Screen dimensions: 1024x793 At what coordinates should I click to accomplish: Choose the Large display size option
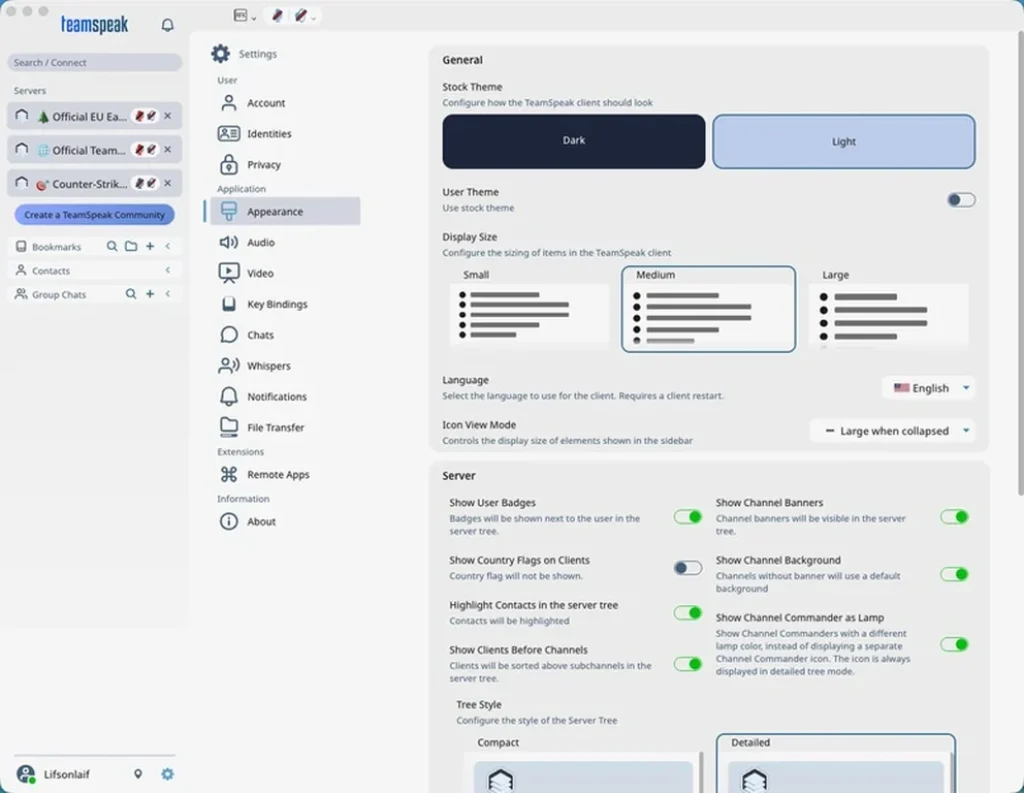(x=889, y=308)
